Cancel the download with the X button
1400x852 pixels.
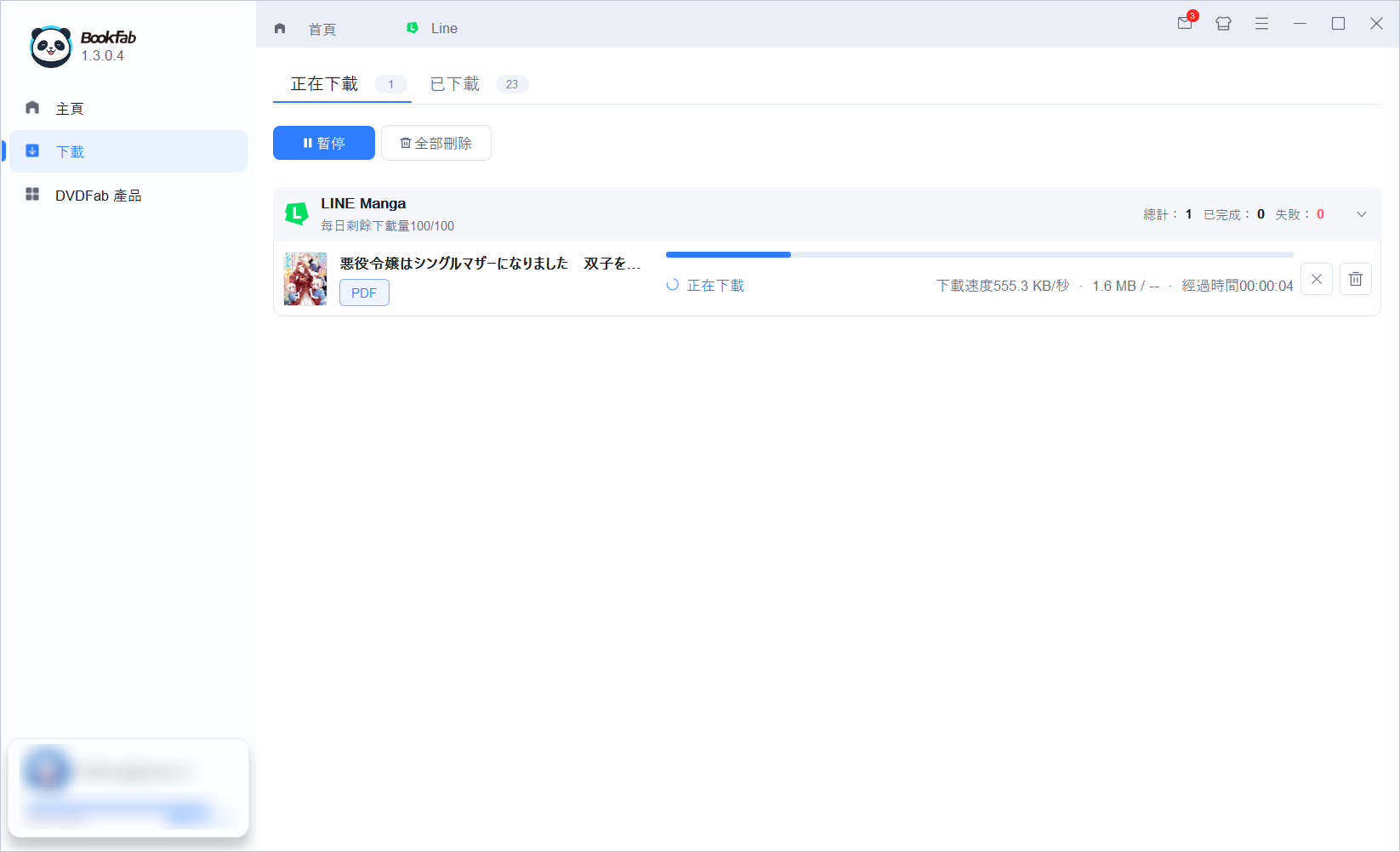point(1317,279)
